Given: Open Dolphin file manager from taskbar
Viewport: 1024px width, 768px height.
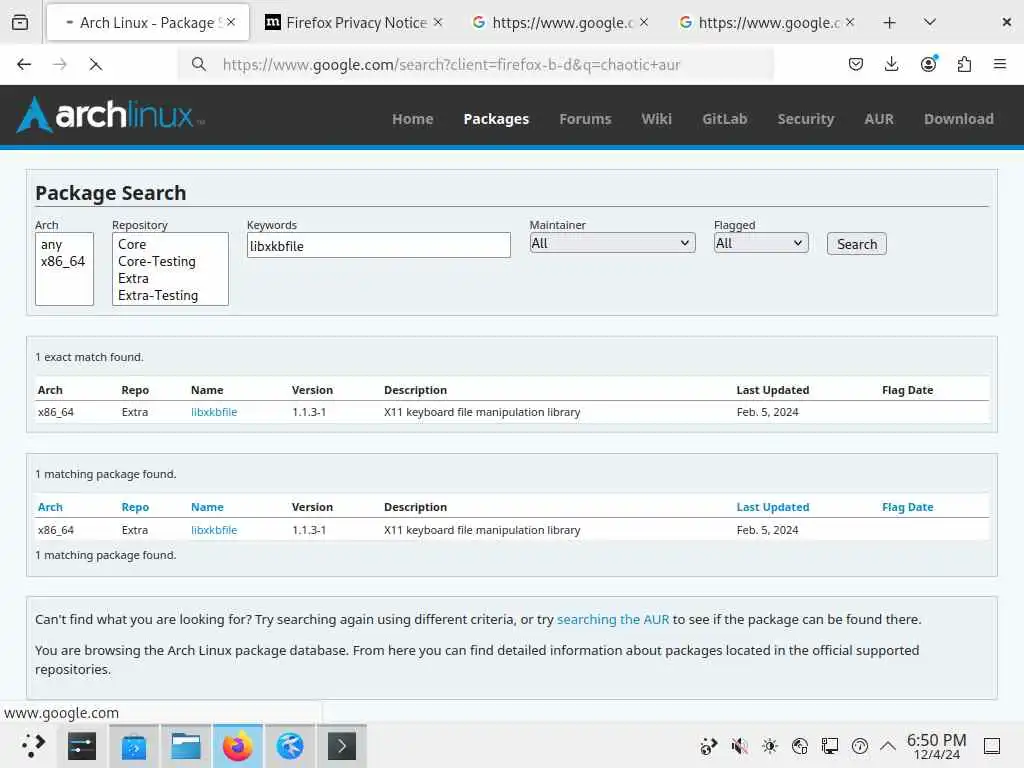Looking at the screenshot, I should tap(185, 746).
